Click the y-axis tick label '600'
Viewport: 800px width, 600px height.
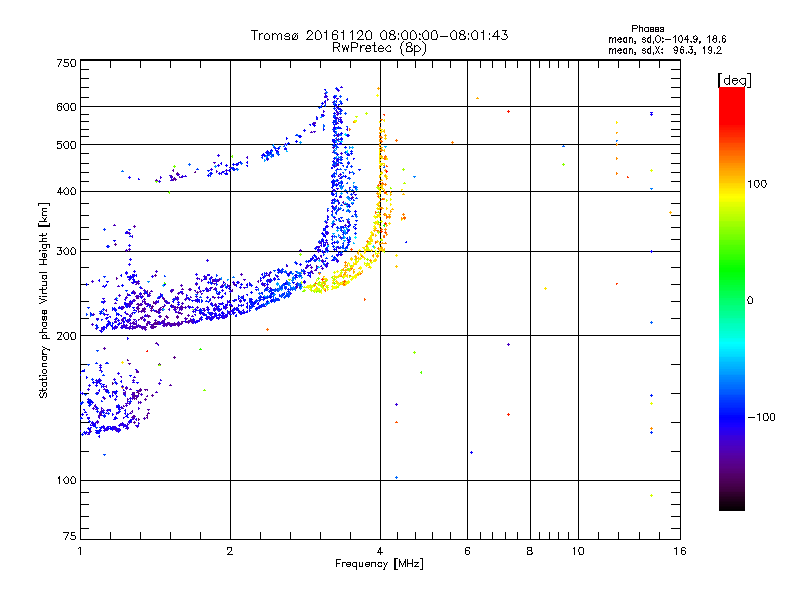click(x=66, y=107)
